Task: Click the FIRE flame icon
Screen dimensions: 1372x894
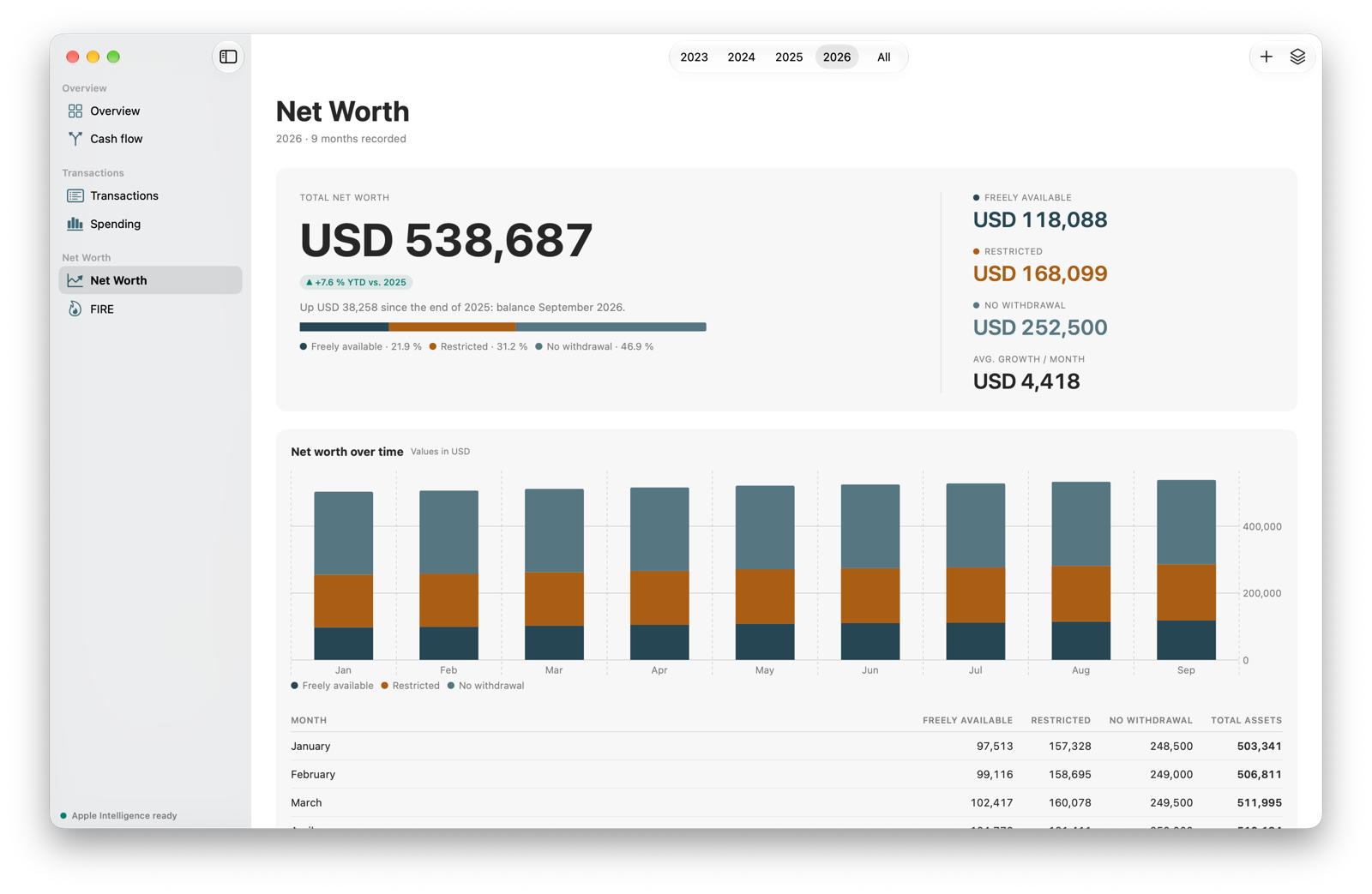Action: pos(75,309)
